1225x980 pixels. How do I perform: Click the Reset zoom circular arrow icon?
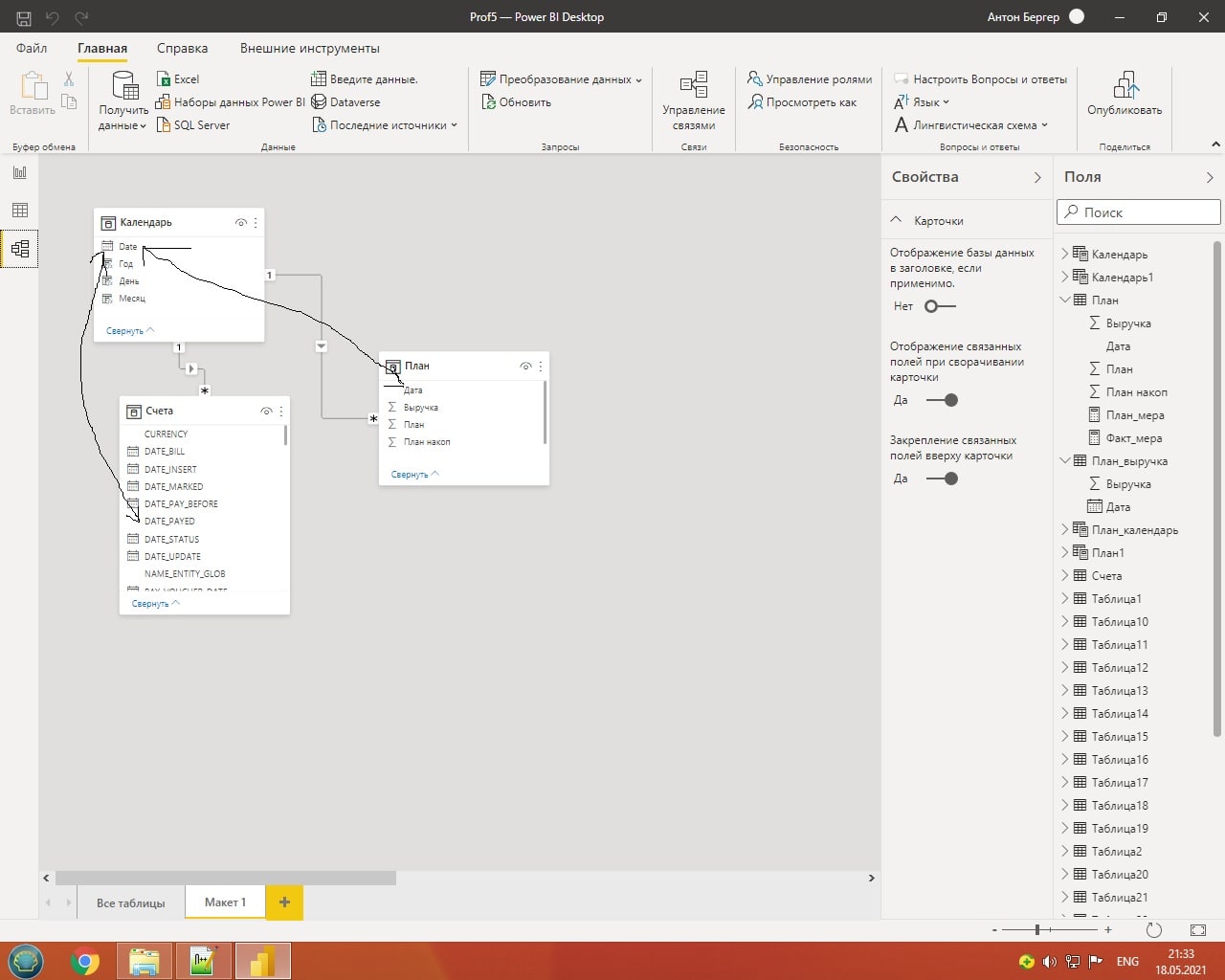click(x=1154, y=930)
